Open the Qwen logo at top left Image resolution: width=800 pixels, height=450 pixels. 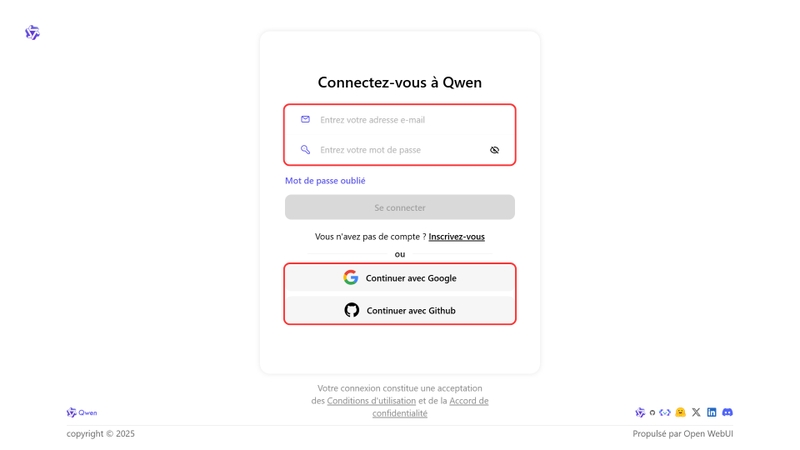pos(32,33)
